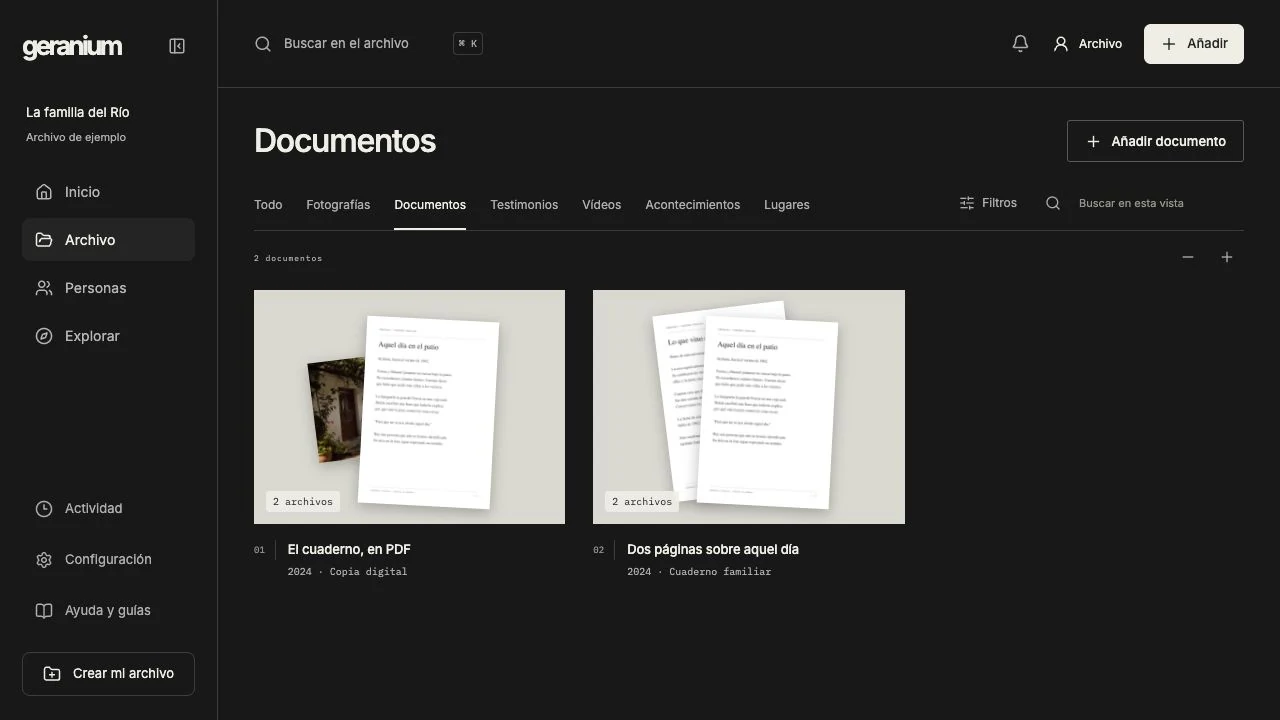
Task: Click the Añadir button in header
Action: pyautogui.click(x=1194, y=44)
